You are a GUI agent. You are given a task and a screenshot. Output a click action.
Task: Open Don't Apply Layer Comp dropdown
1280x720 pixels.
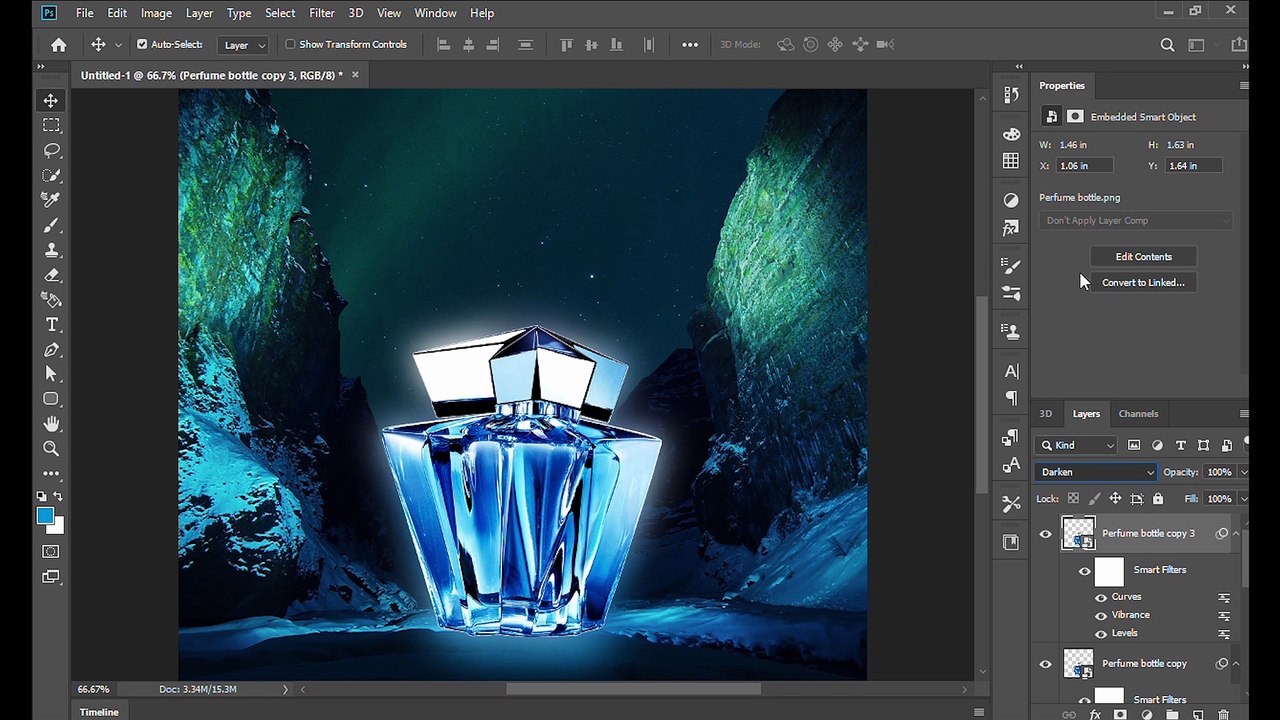point(1135,220)
